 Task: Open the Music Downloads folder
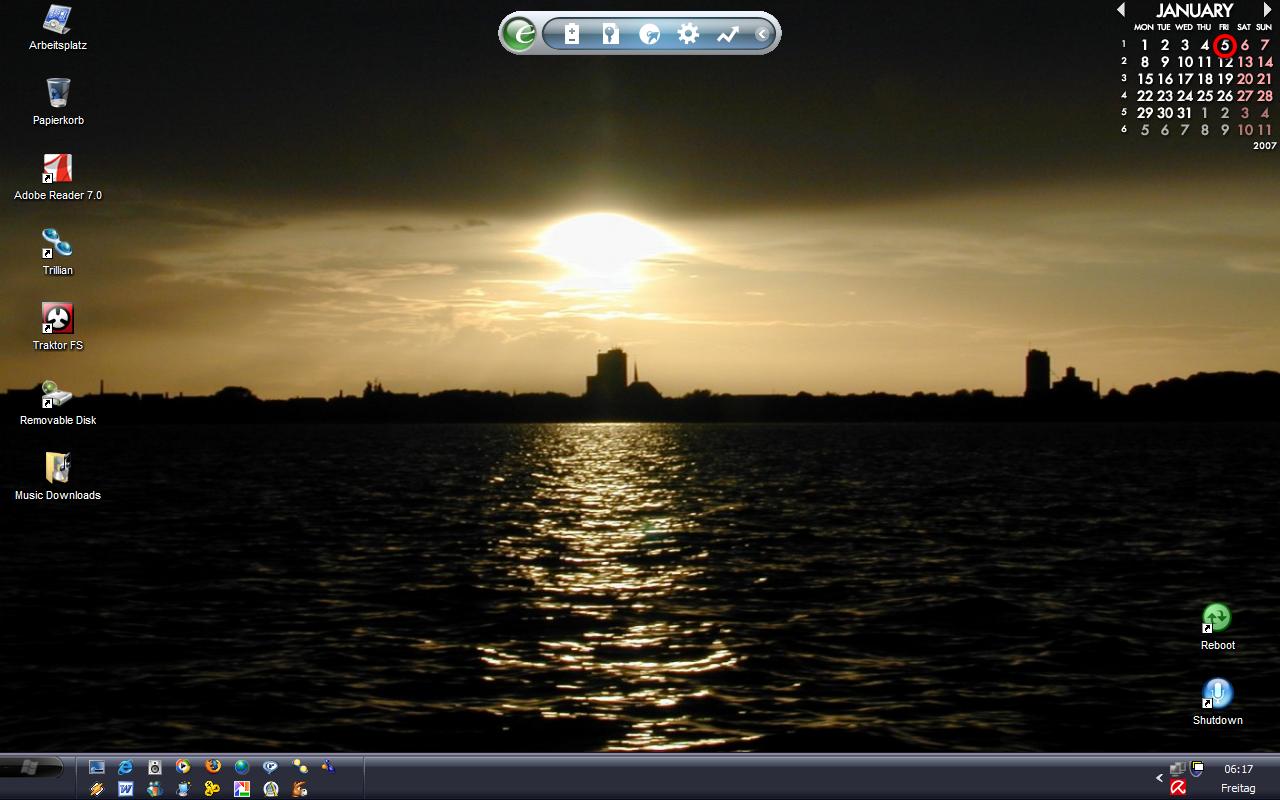pyautogui.click(x=57, y=469)
